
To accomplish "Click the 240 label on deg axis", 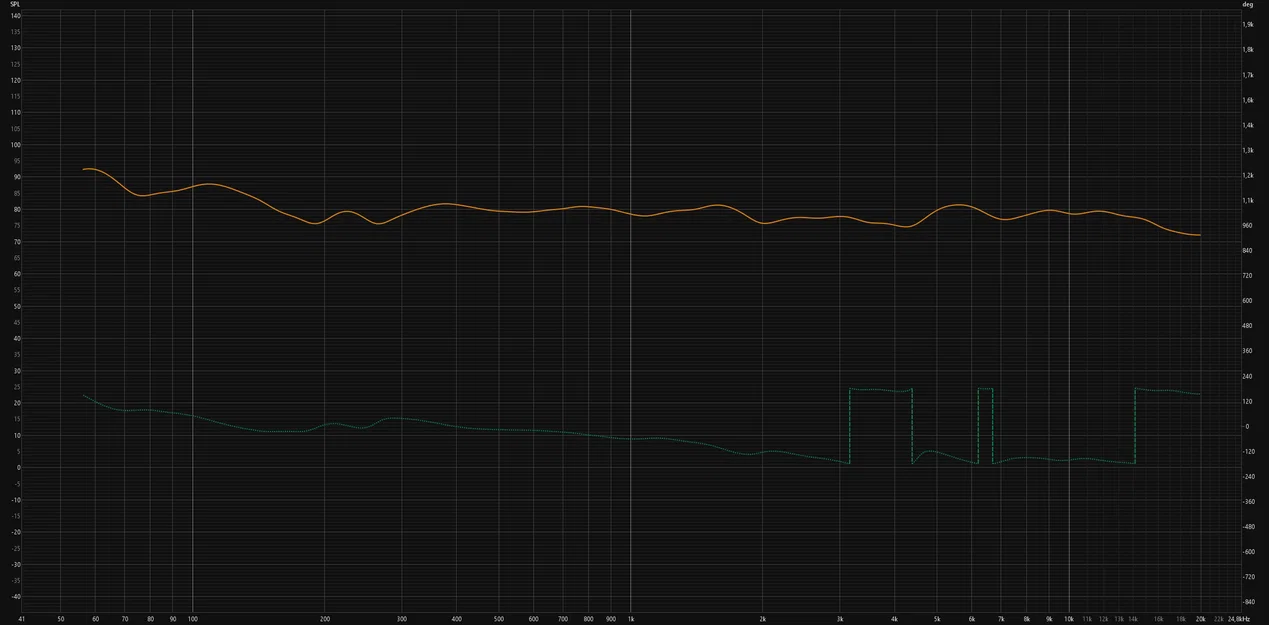I will point(1247,376).
